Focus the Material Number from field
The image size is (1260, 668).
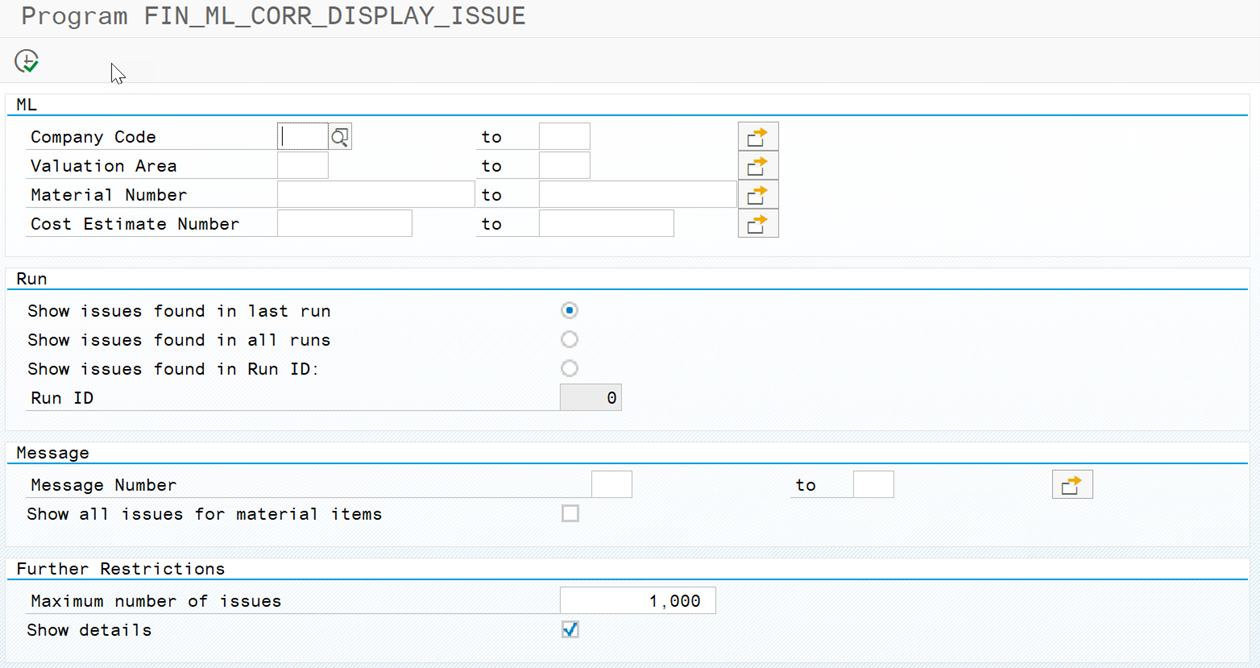pos(375,195)
